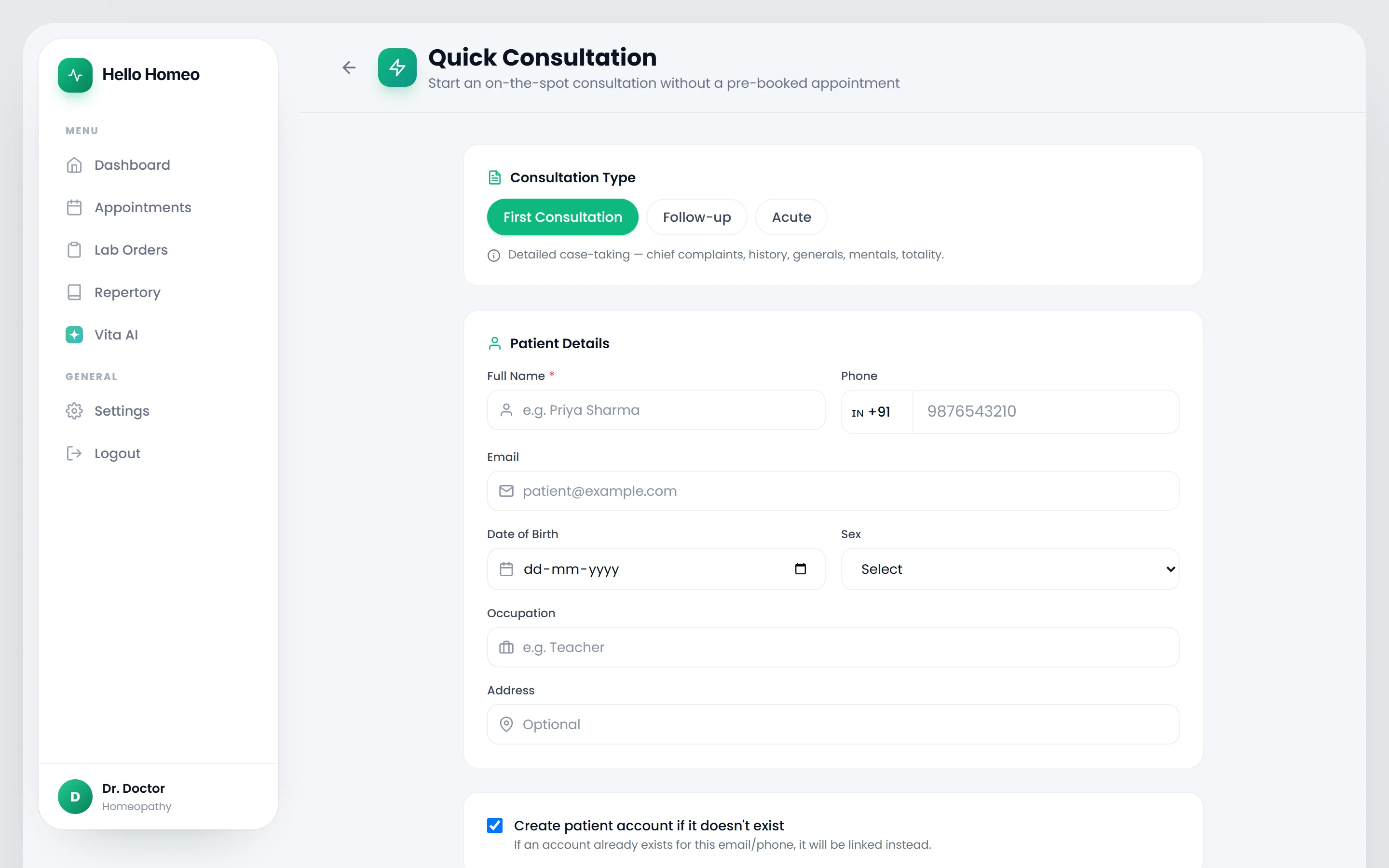
Task: Open the date picker calendar button
Action: click(x=801, y=569)
